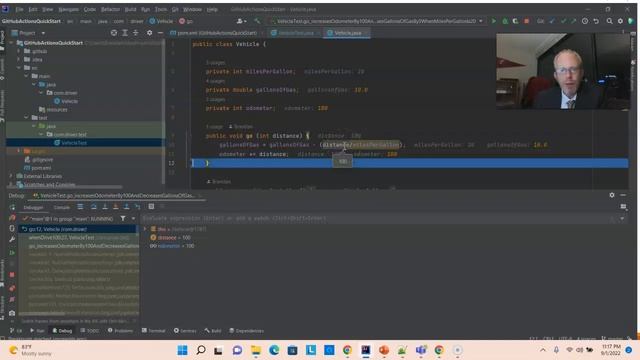Open the Microsoft Edge taskbar icon
The image size is (640, 360).
274,350
